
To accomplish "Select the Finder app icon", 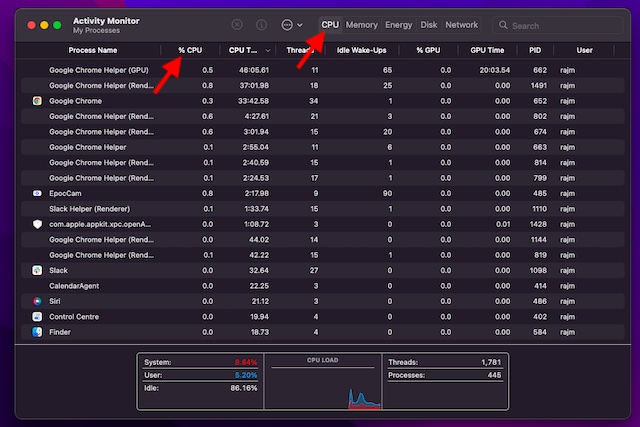I will 37,332.
